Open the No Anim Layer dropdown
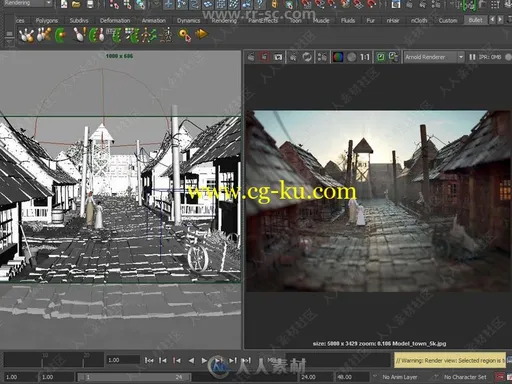Viewport: 512px width, 384px height. pyautogui.click(x=400, y=377)
